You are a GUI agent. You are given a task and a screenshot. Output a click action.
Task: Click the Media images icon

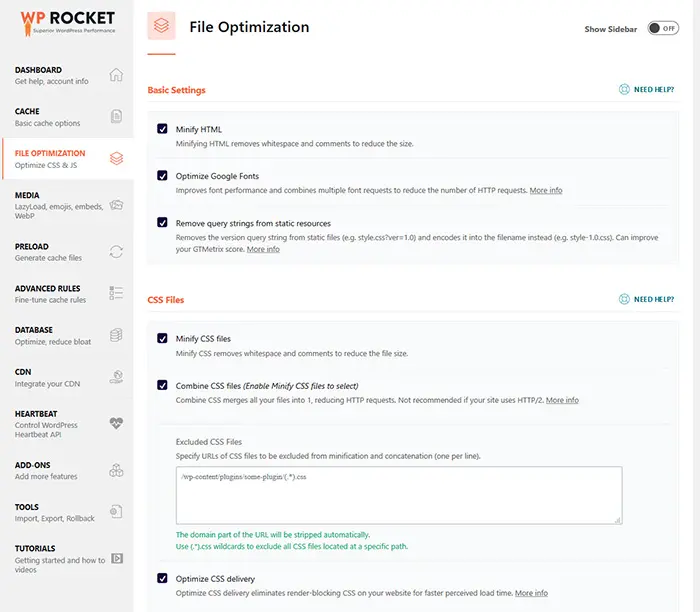click(116, 205)
